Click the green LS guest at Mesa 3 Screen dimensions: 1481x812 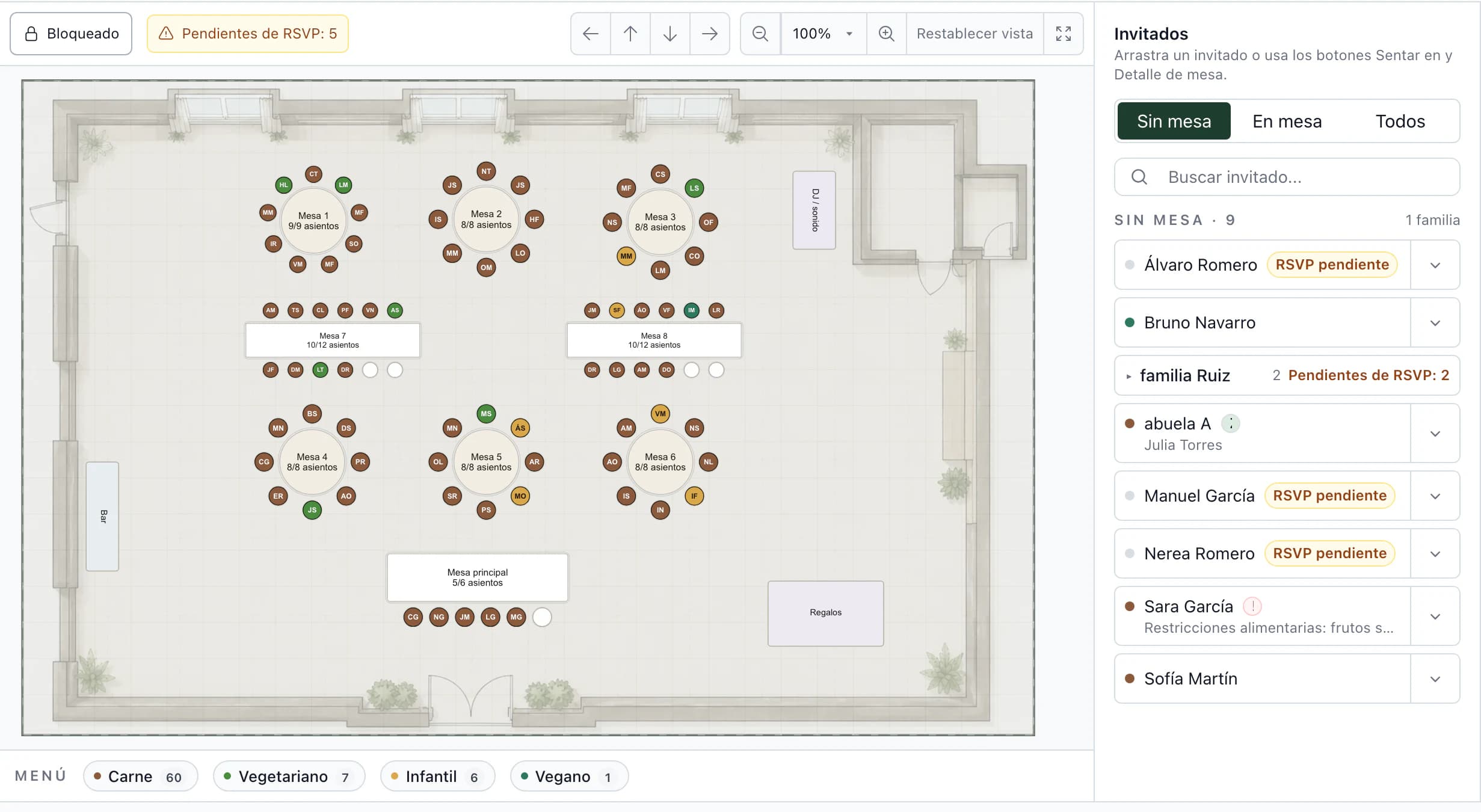(x=694, y=188)
